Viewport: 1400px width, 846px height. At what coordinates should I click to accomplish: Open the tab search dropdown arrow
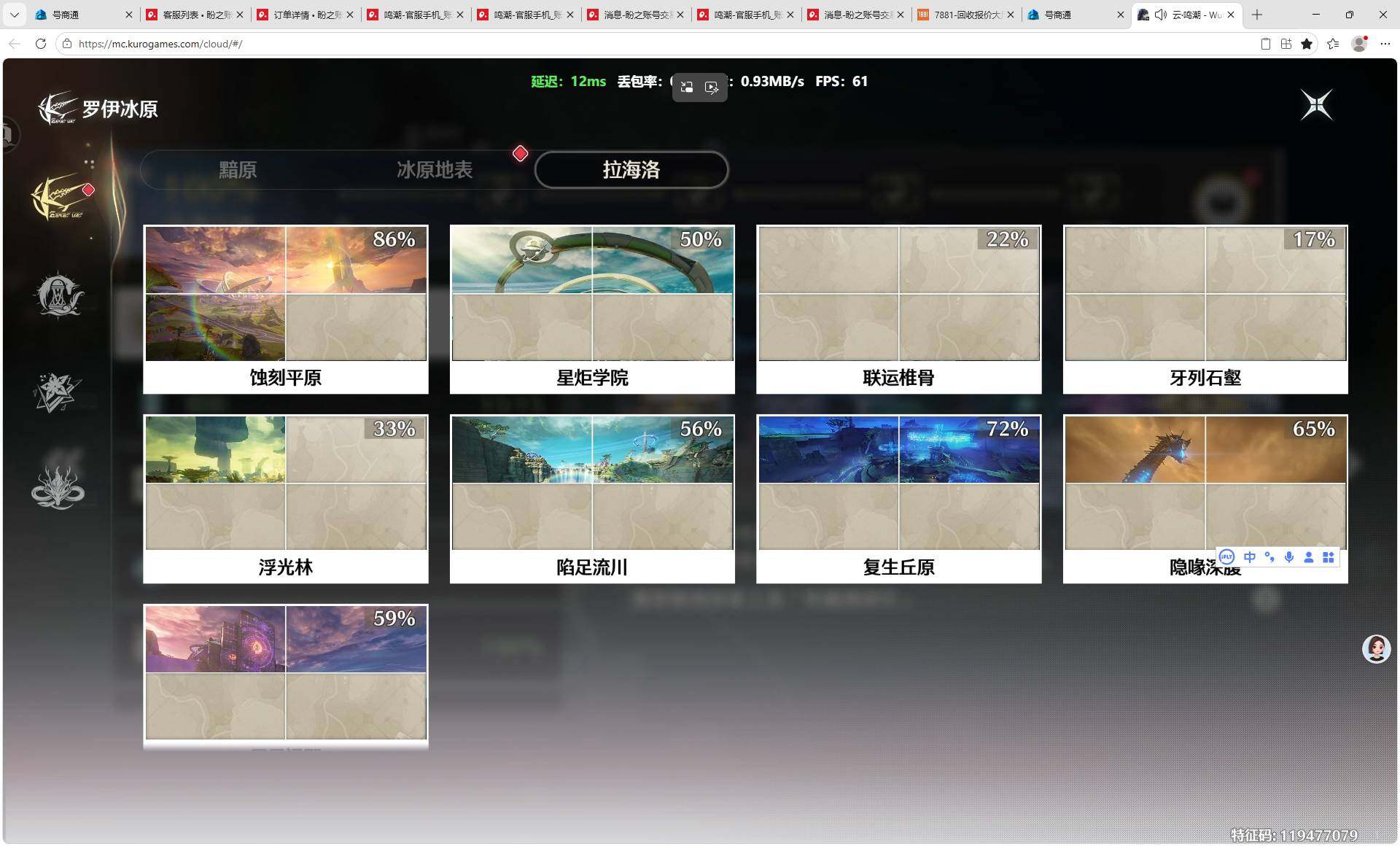tap(14, 15)
